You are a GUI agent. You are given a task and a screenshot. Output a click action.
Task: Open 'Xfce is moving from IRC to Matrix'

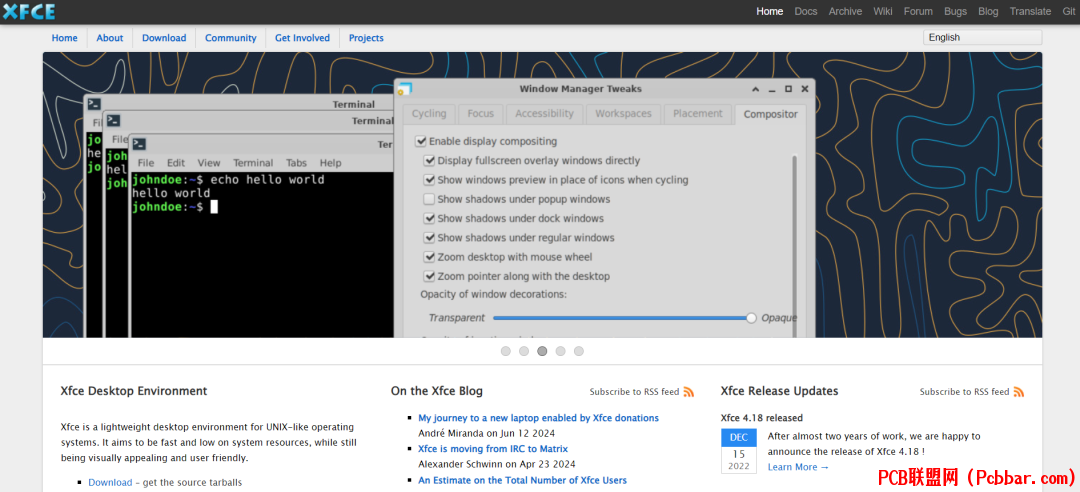click(x=493, y=449)
